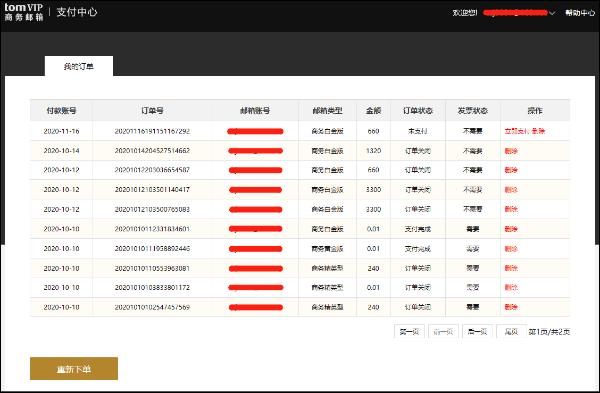Delete the unpaid 2020-11-16 order
600x393 pixels.
538,131
